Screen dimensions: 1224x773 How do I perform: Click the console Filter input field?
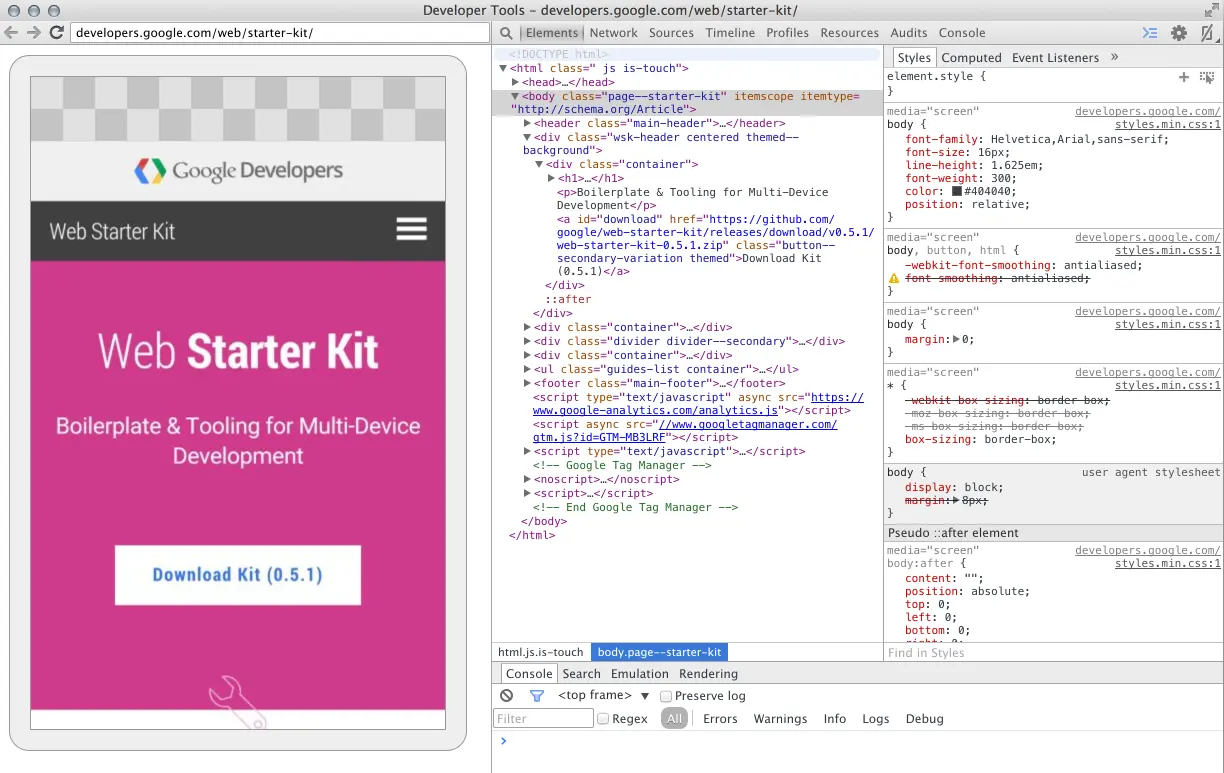coord(542,718)
